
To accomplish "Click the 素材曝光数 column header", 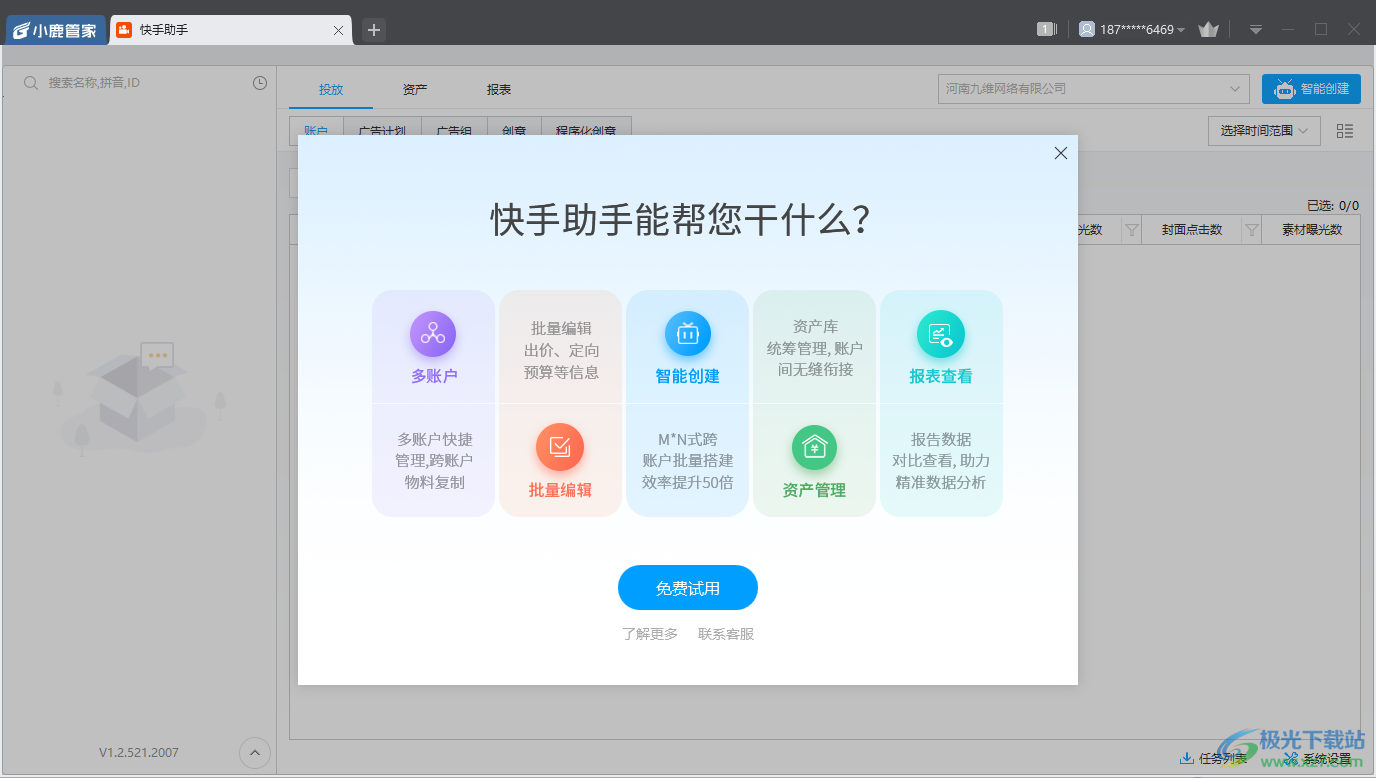I will [x=1312, y=230].
